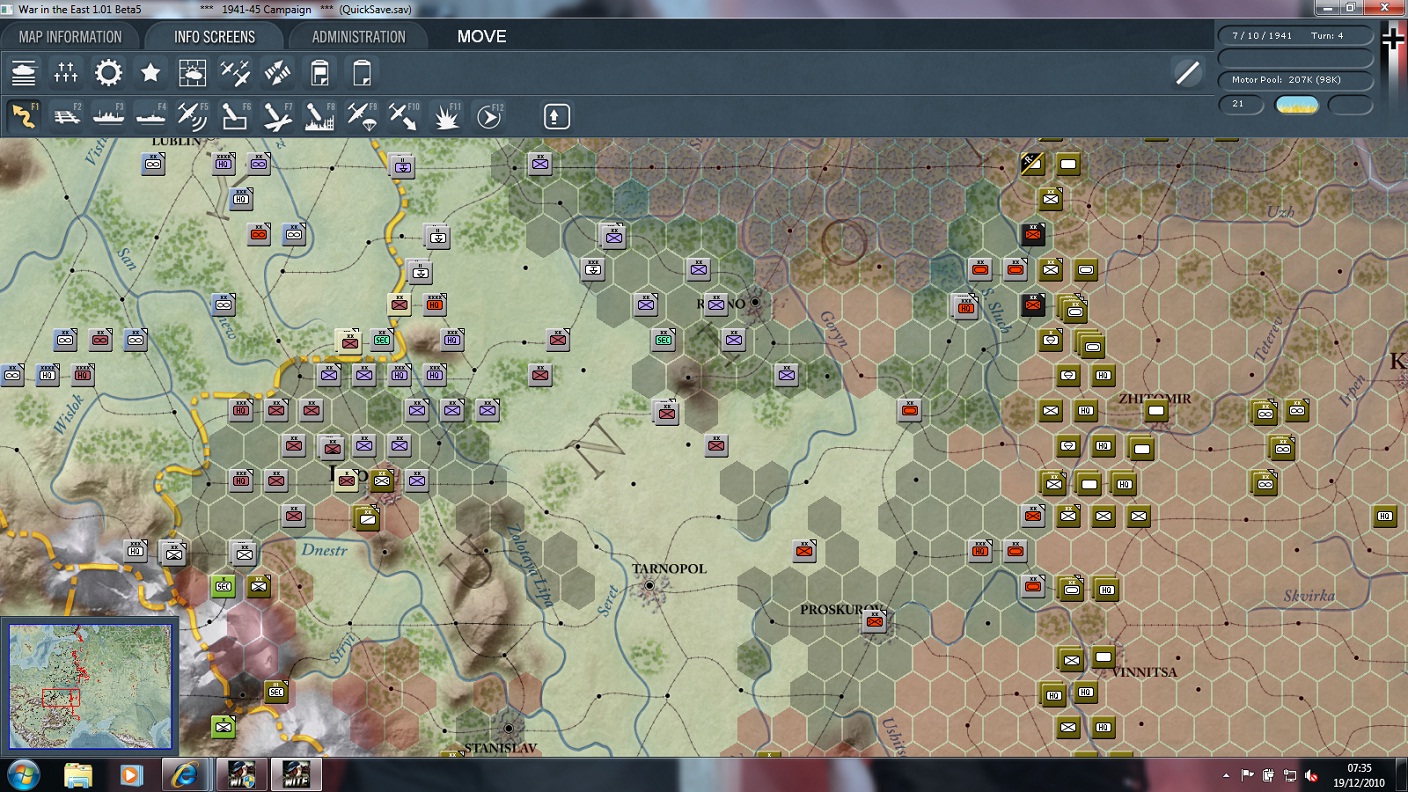This screenshot has width=1408, height=792.
Task: Select the F9 air transport parachute icon
Action: pos(361,116)
